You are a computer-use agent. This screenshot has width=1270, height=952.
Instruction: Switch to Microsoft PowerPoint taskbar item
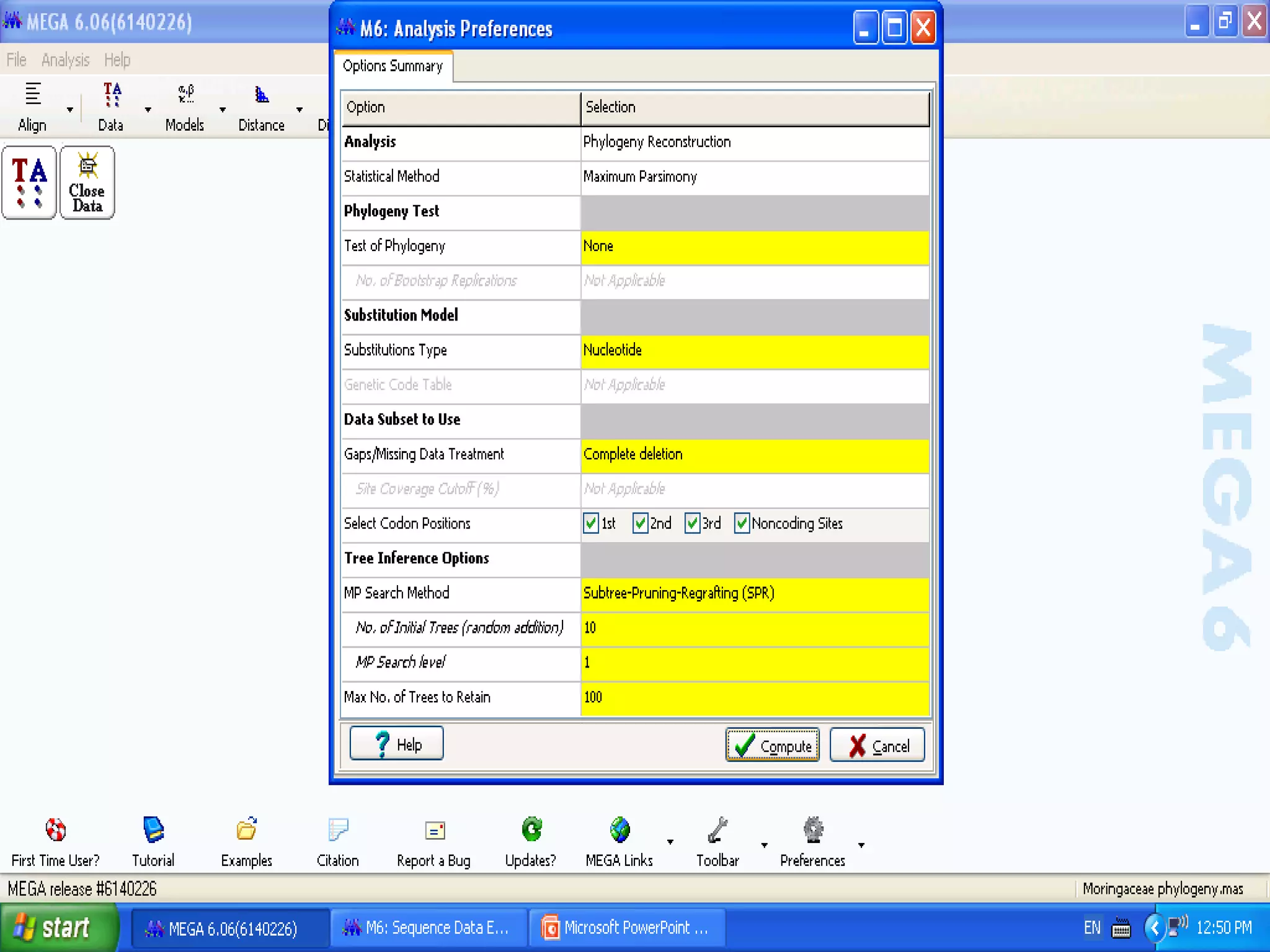(x=627, y=928)
